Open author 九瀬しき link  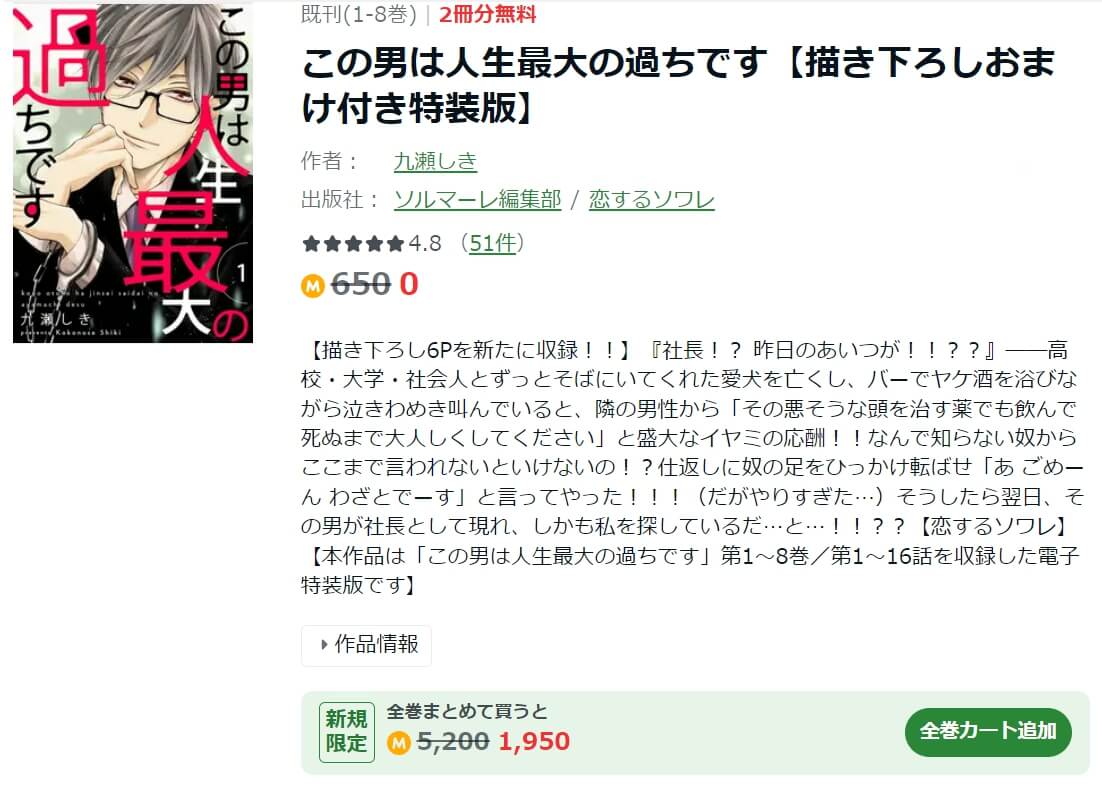point(435,161)
